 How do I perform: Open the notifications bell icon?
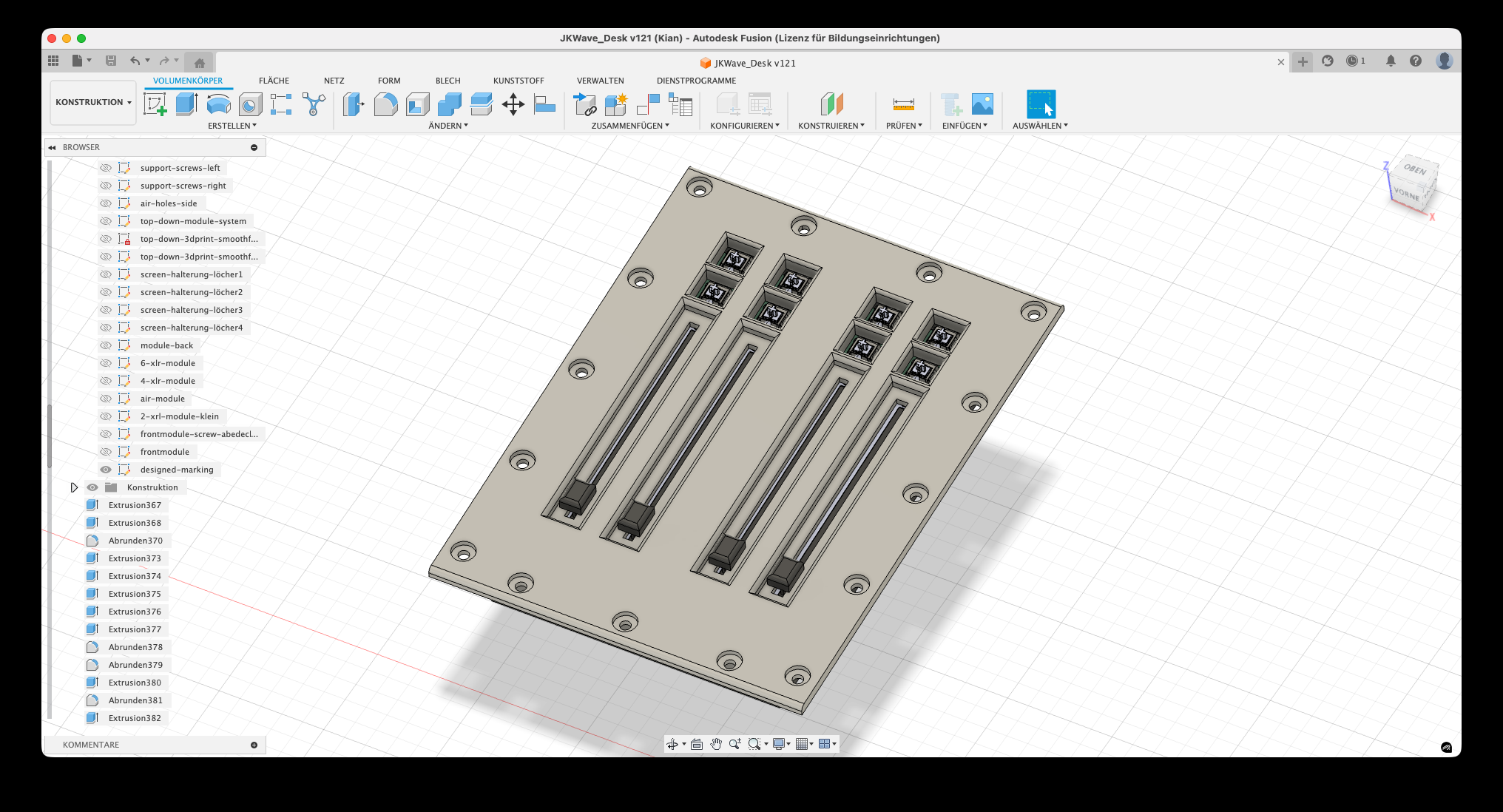click(x=1391, y=61)
